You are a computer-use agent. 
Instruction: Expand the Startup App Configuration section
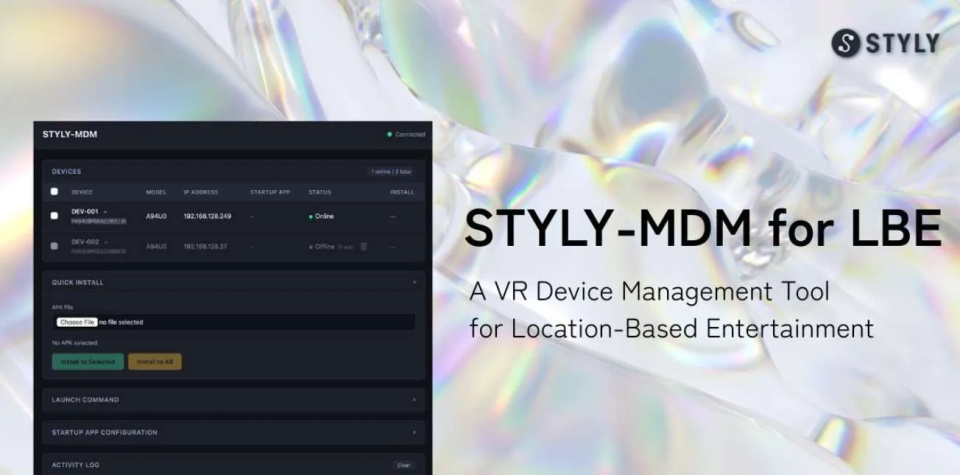pos(233,432)
